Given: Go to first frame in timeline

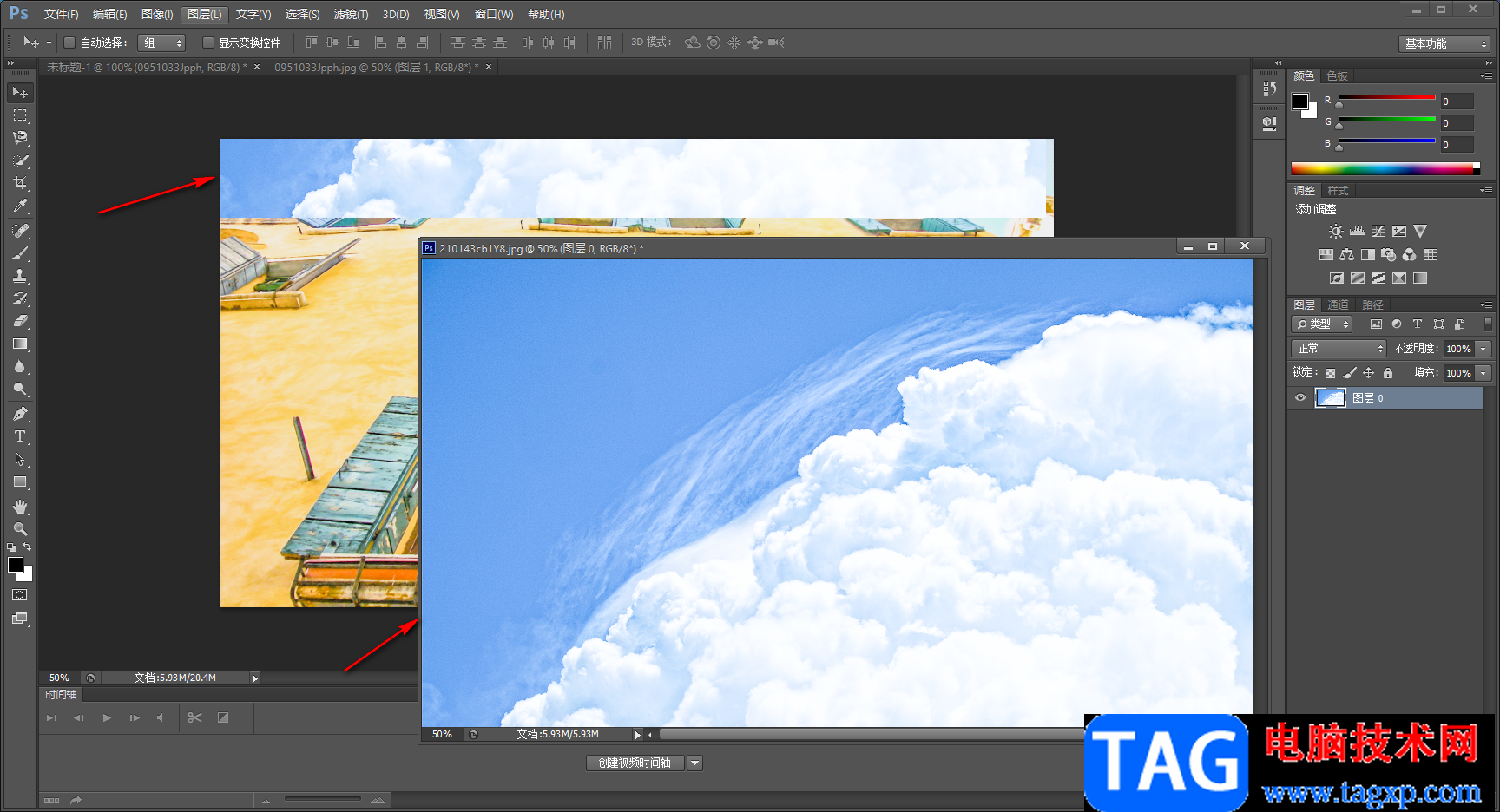Looking at the screenshot, I should click(52, 717).
